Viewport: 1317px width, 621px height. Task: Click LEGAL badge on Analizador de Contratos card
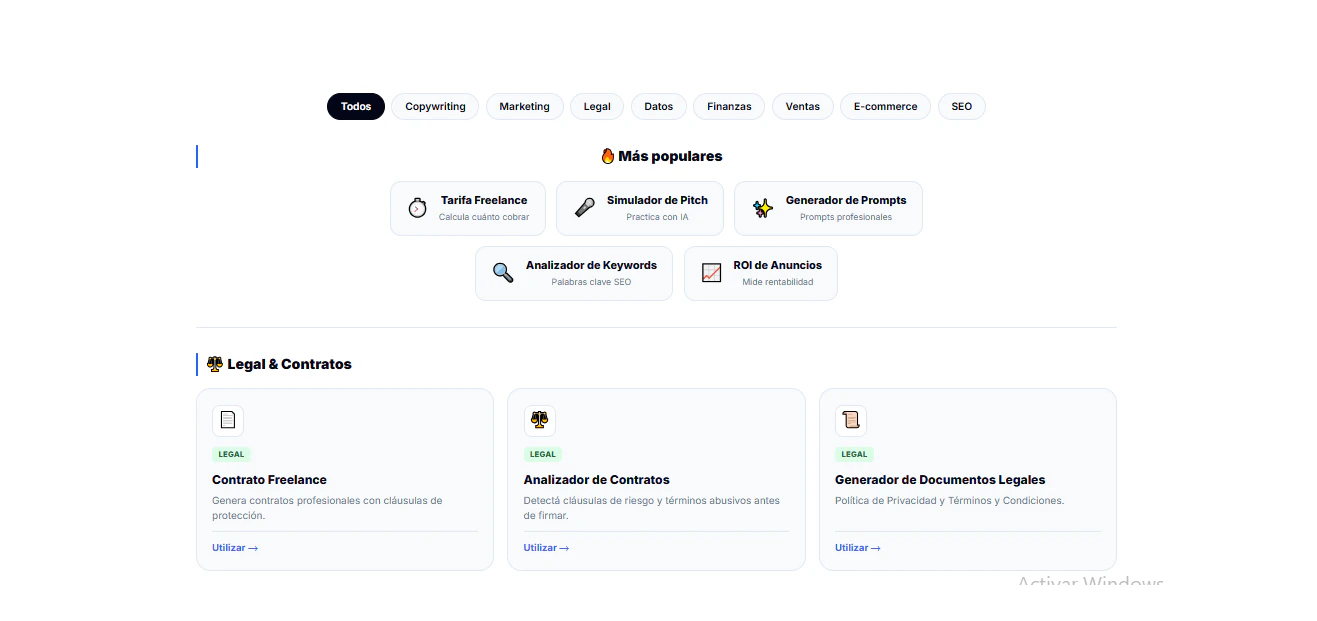coord(542,454)
